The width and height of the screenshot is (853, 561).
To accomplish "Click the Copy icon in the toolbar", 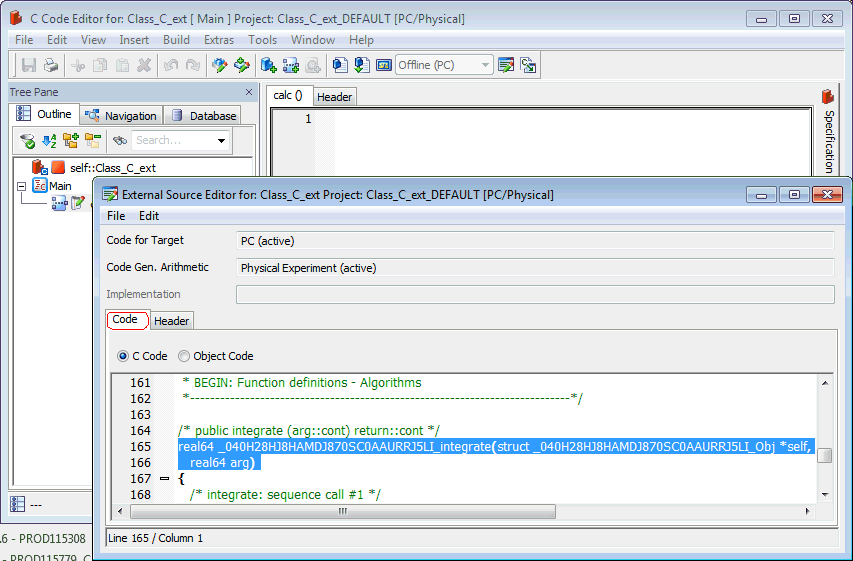I will [x=100, y=66].
